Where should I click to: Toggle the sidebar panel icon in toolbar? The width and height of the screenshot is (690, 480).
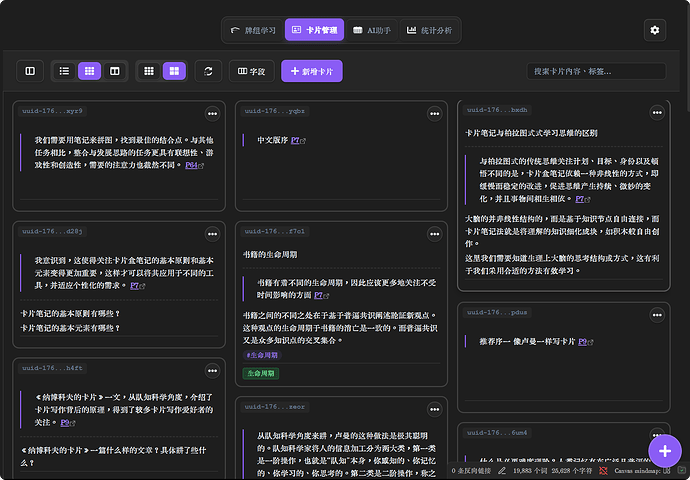30,71
